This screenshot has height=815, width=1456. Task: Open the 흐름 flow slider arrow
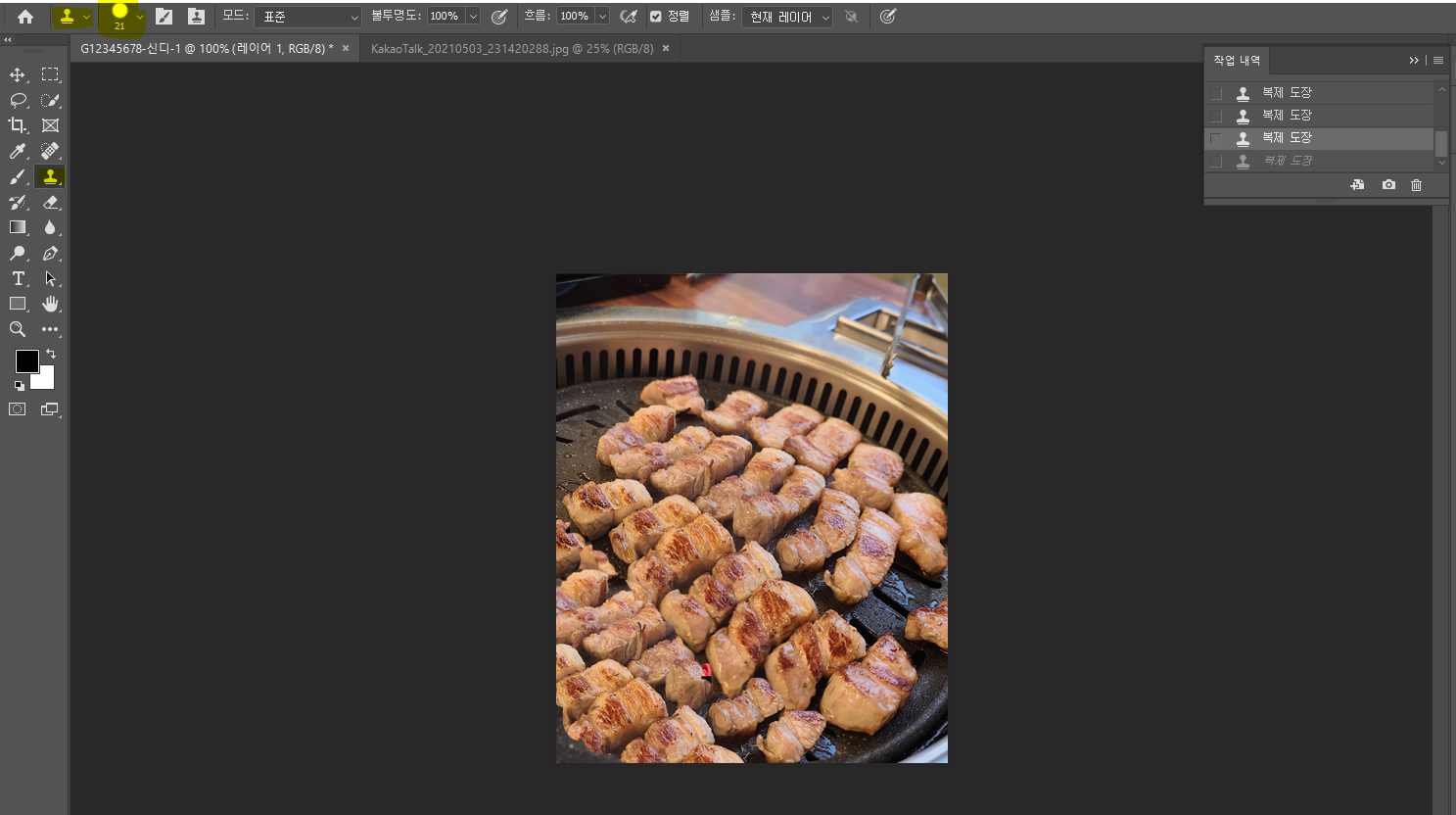click(602, 17)
